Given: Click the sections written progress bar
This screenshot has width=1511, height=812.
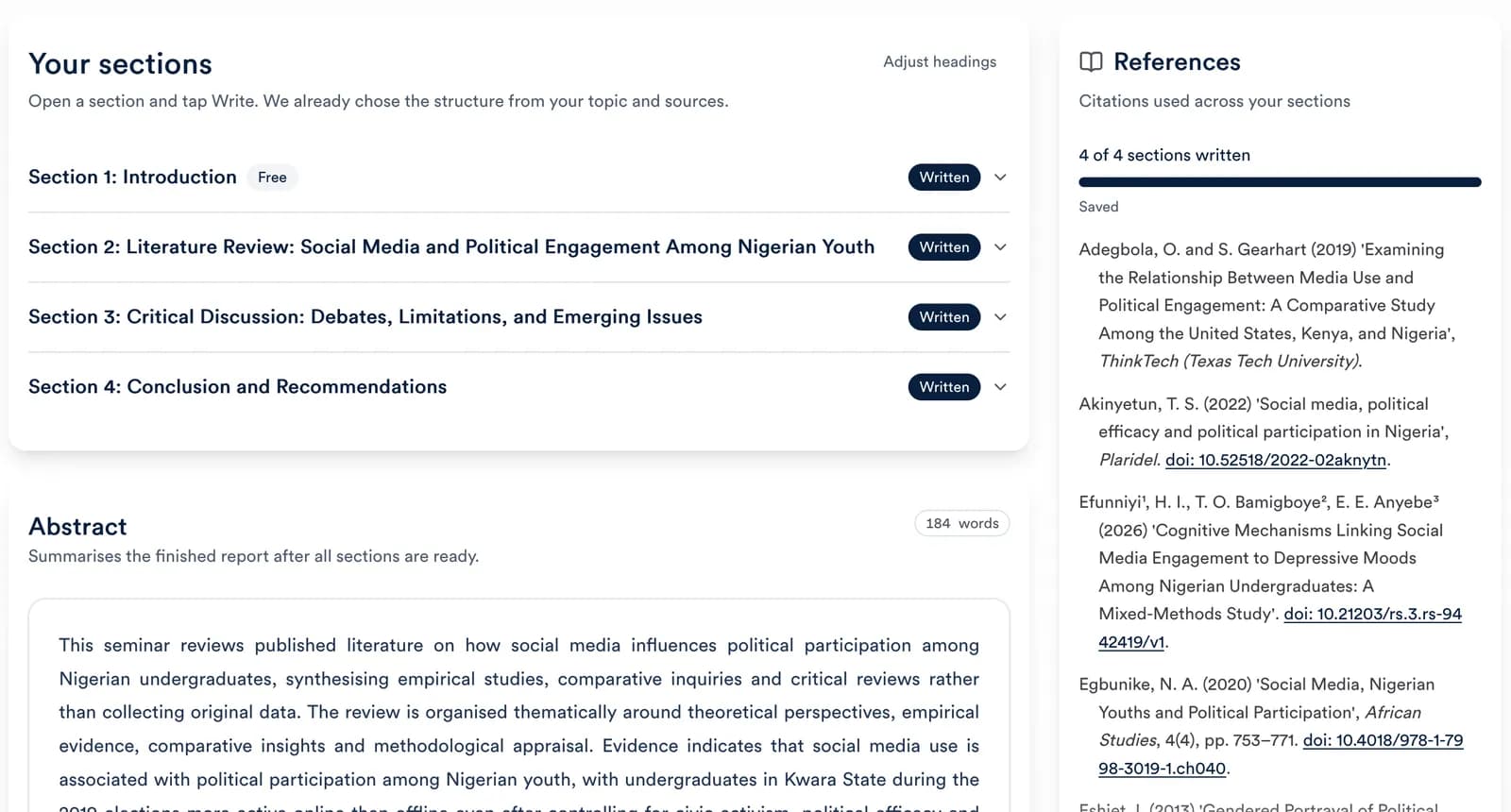Looking at the screenshot, I should tap(1280, 182).
